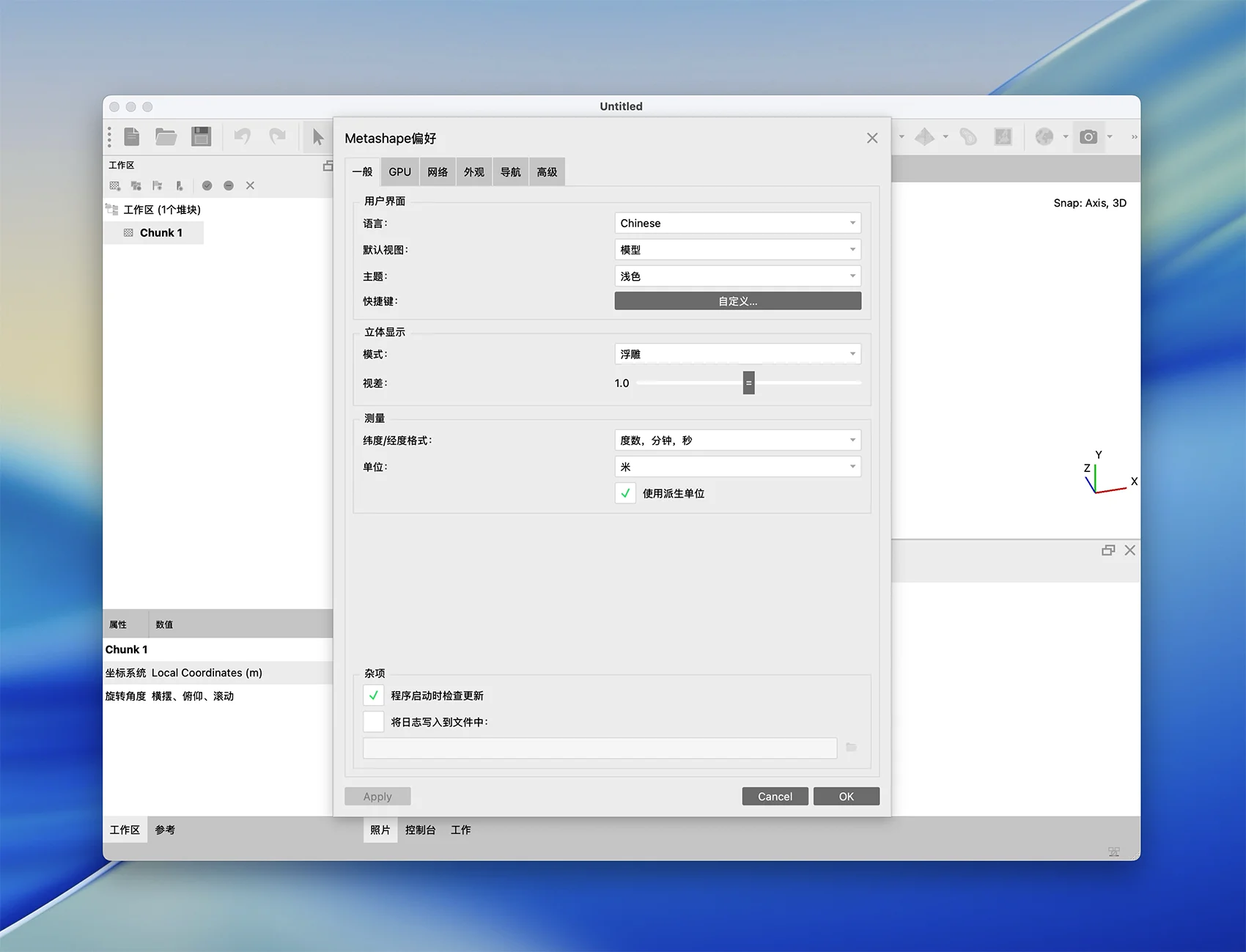Enable 将日志写入到文件中 checkbox

click(x=374, y=722)
